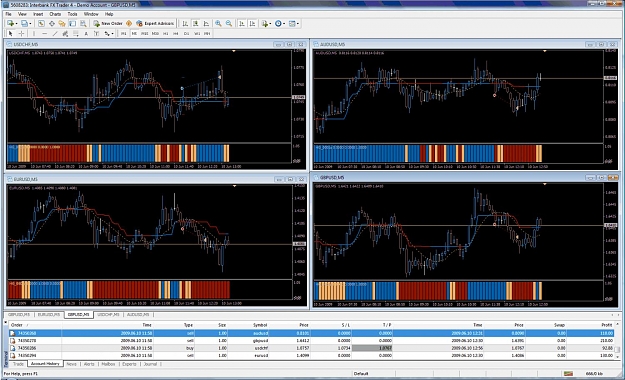The height and width of the screenshot is (380, 625).
Task: Open the Journal tab in Terminal
Action: tap(150, 364)
